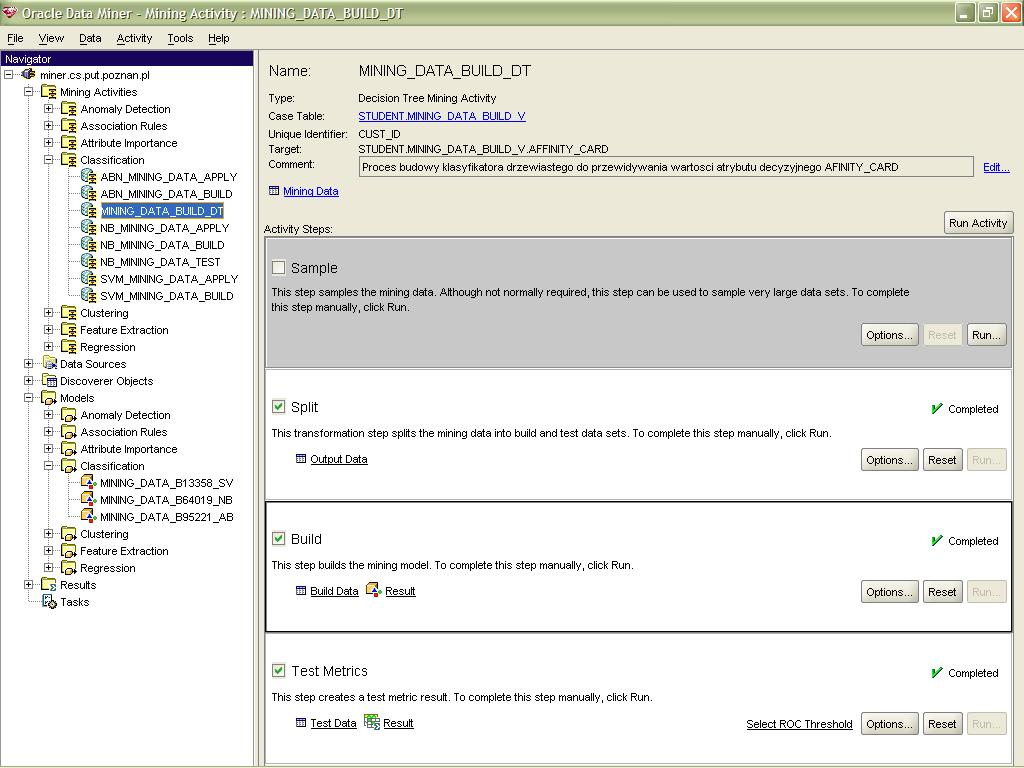Expand Anomaly Detection under Mining Activities
The image size is (1024, 768).
click(48, 108)
